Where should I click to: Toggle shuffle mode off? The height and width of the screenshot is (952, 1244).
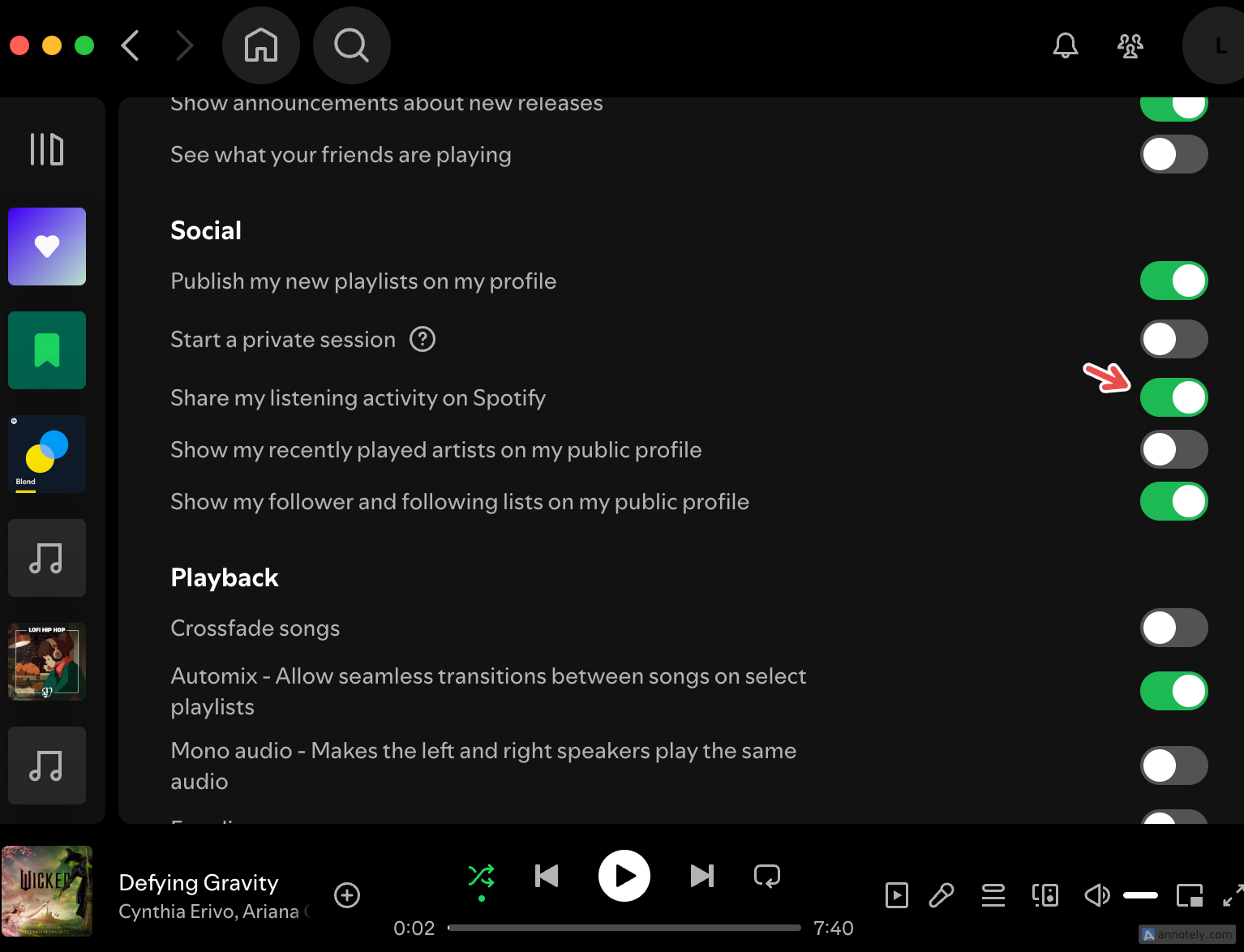[480, 876]
